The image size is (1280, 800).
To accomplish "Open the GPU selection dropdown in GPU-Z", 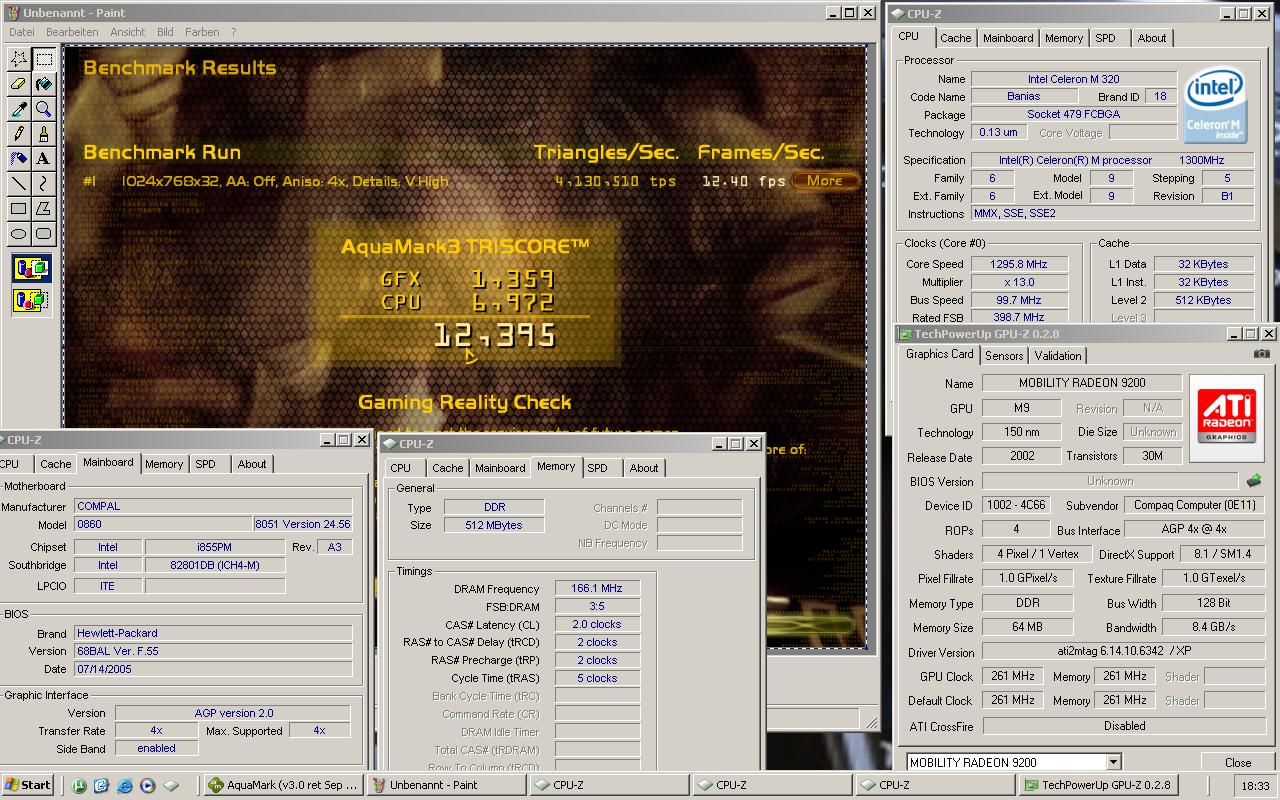I will point(1113,762).
